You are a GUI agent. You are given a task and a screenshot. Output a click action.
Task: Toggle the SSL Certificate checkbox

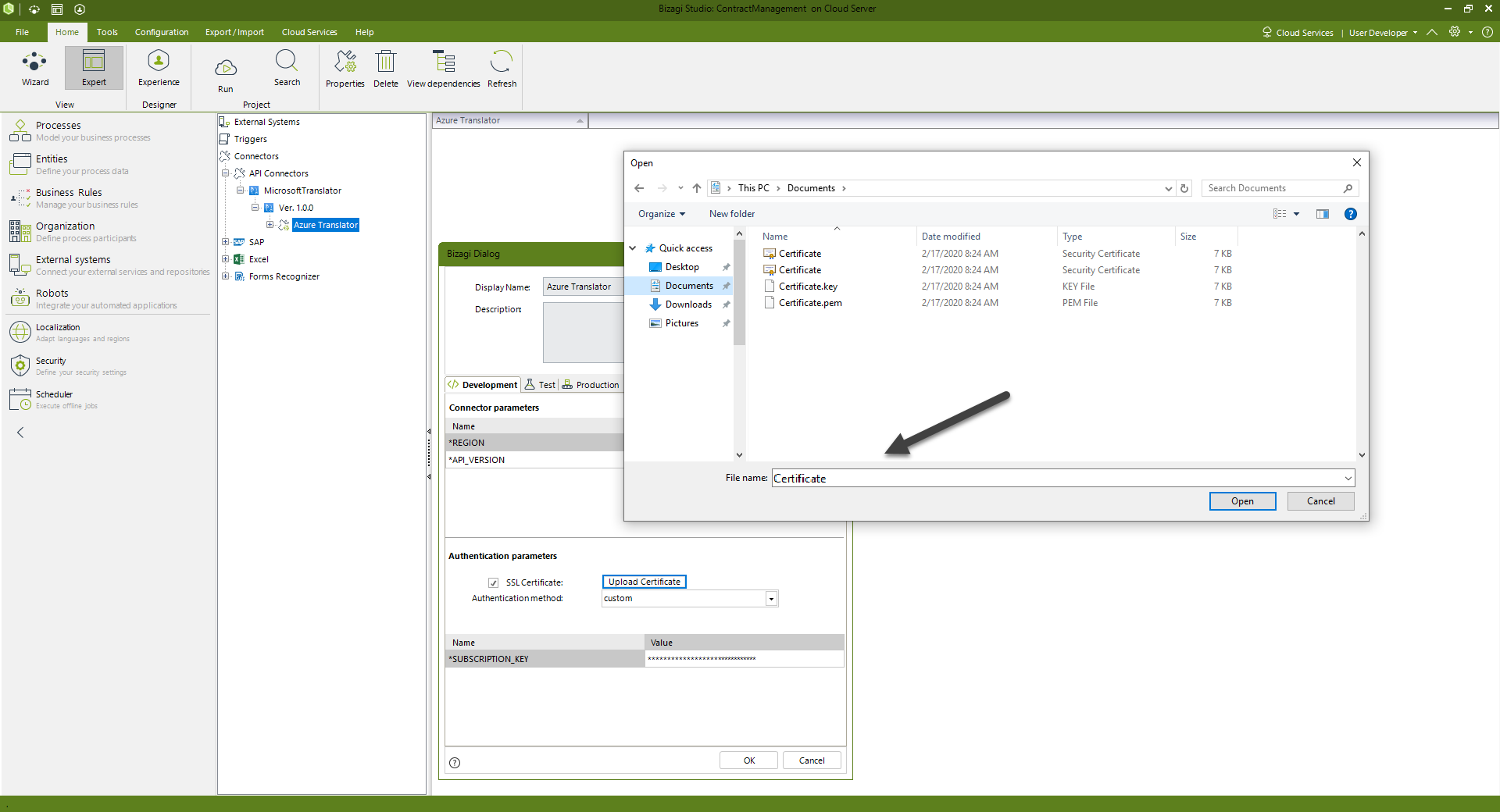click(x=494, y=582)
